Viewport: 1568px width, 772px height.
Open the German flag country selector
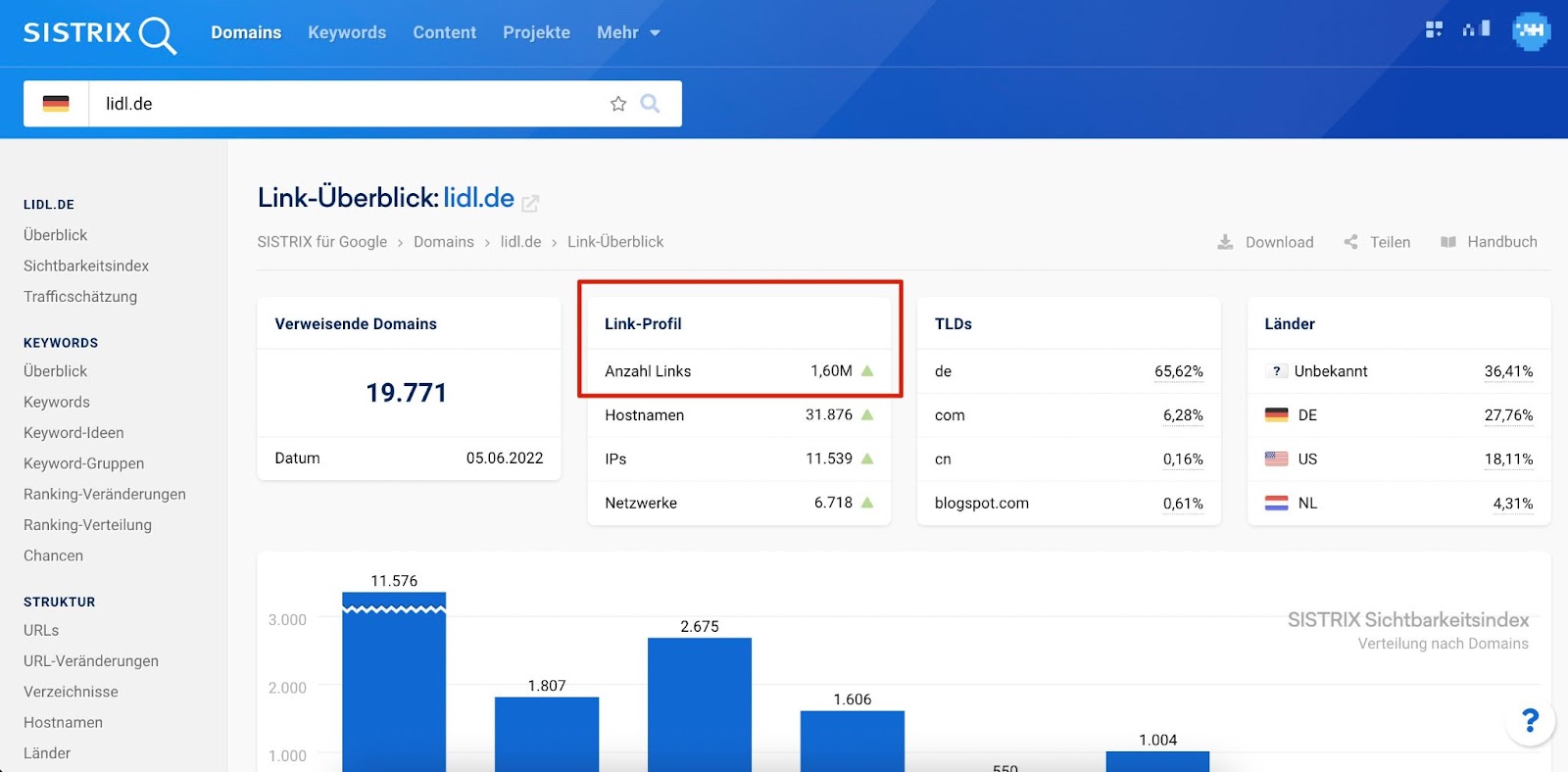(x=56, y=104)
